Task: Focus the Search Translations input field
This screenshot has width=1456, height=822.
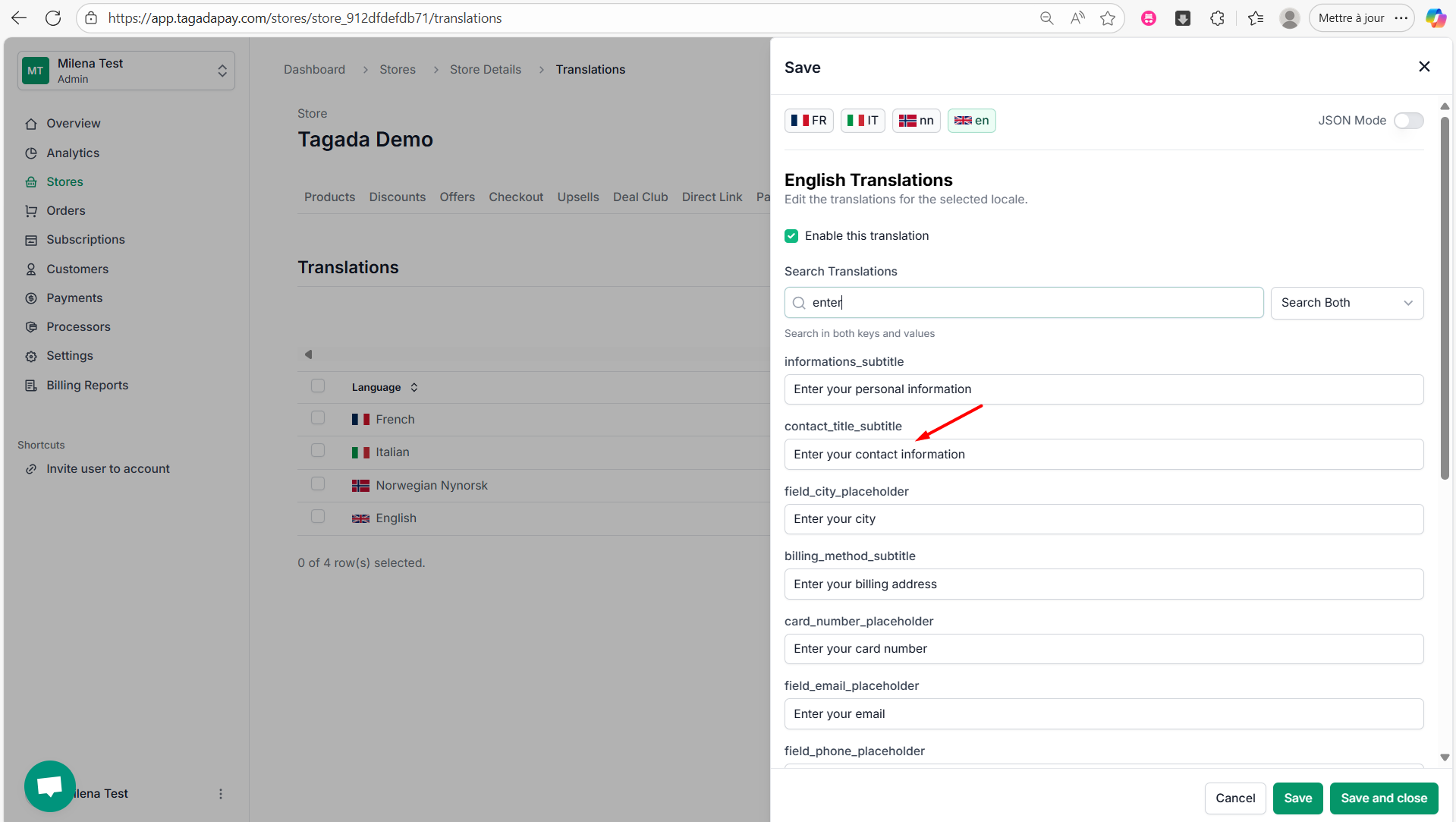Action: (1024, 303)
